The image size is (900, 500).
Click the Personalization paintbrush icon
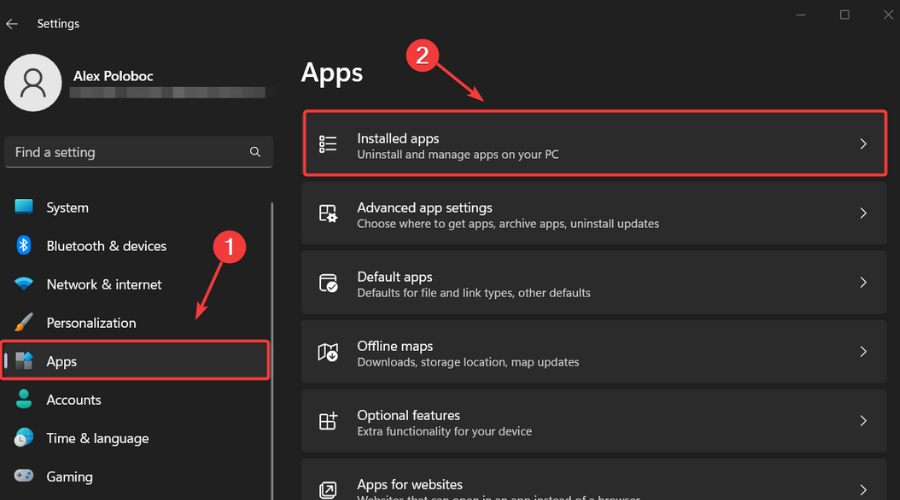24,322
